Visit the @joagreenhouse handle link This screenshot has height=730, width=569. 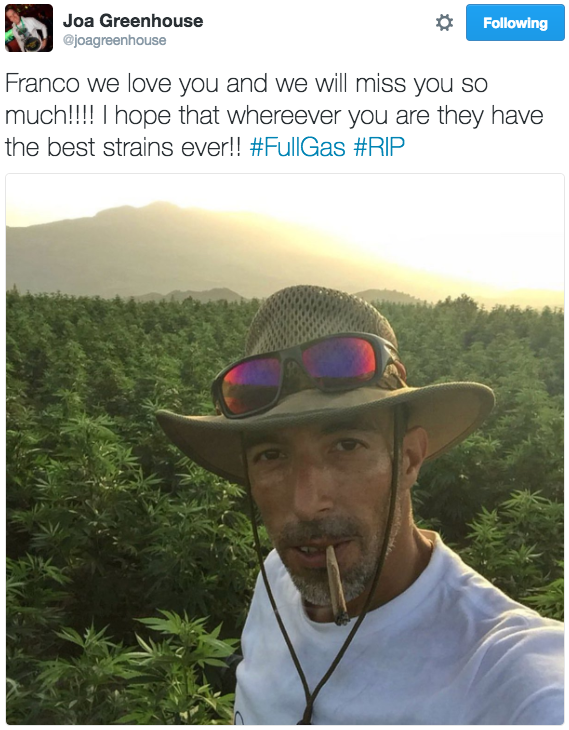[115, 41]
